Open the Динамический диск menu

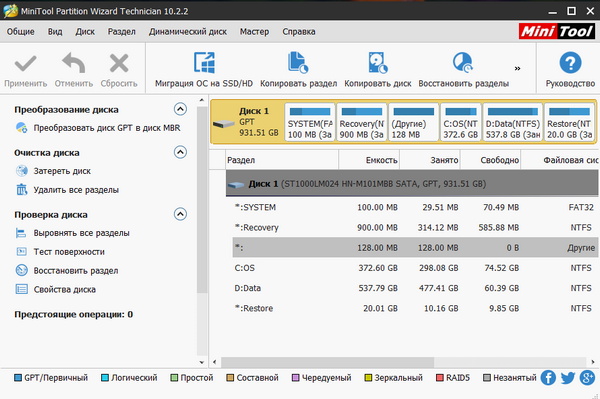point(188,32)
